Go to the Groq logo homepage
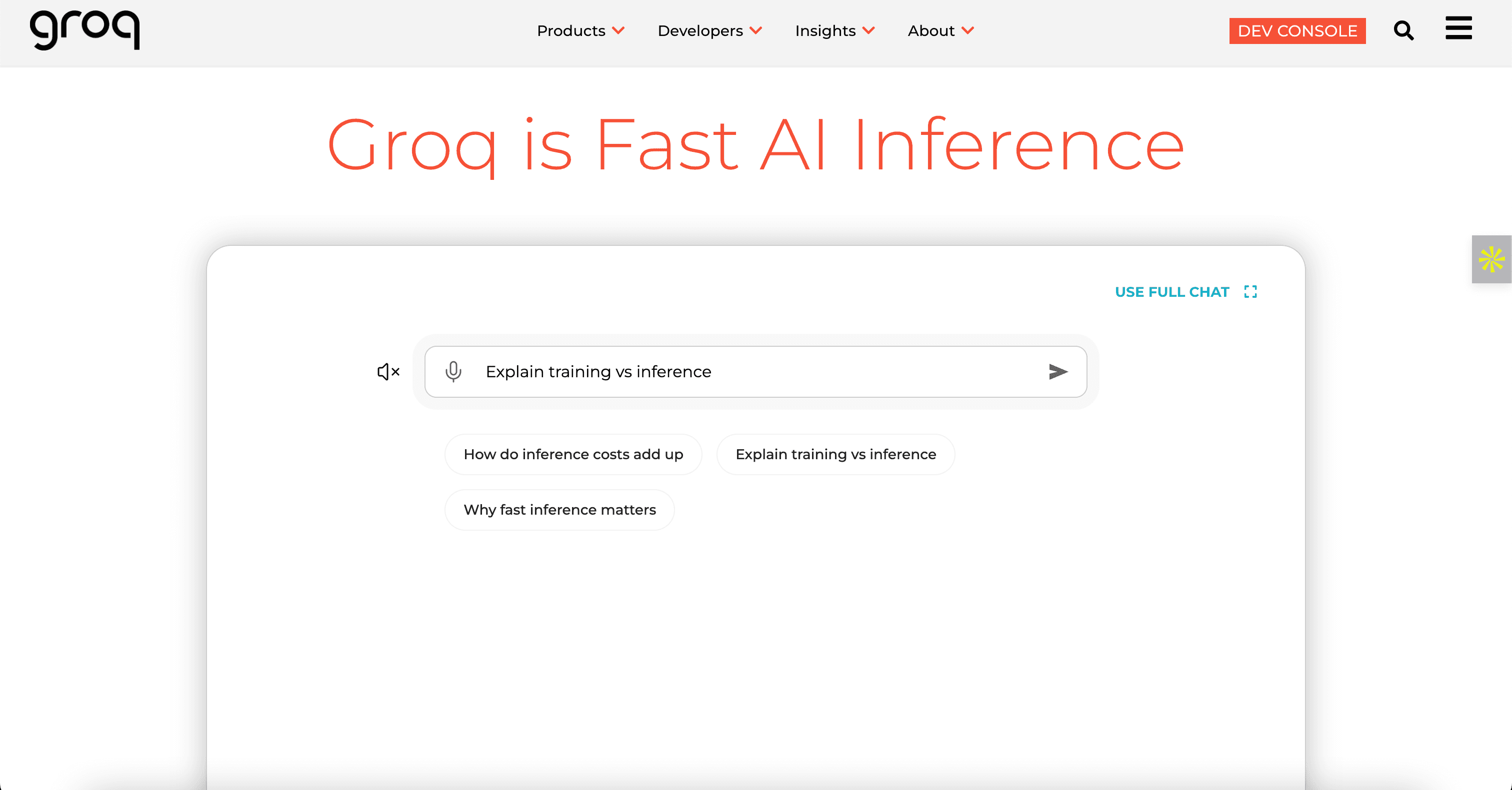Image resolution: width=1512 pixels, height=790 pixels. 84,30
